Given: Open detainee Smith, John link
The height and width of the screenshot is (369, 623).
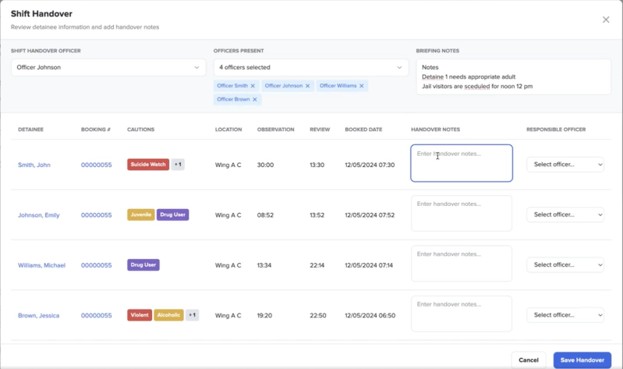Looking at the screenshot, I should click(34, 165).
